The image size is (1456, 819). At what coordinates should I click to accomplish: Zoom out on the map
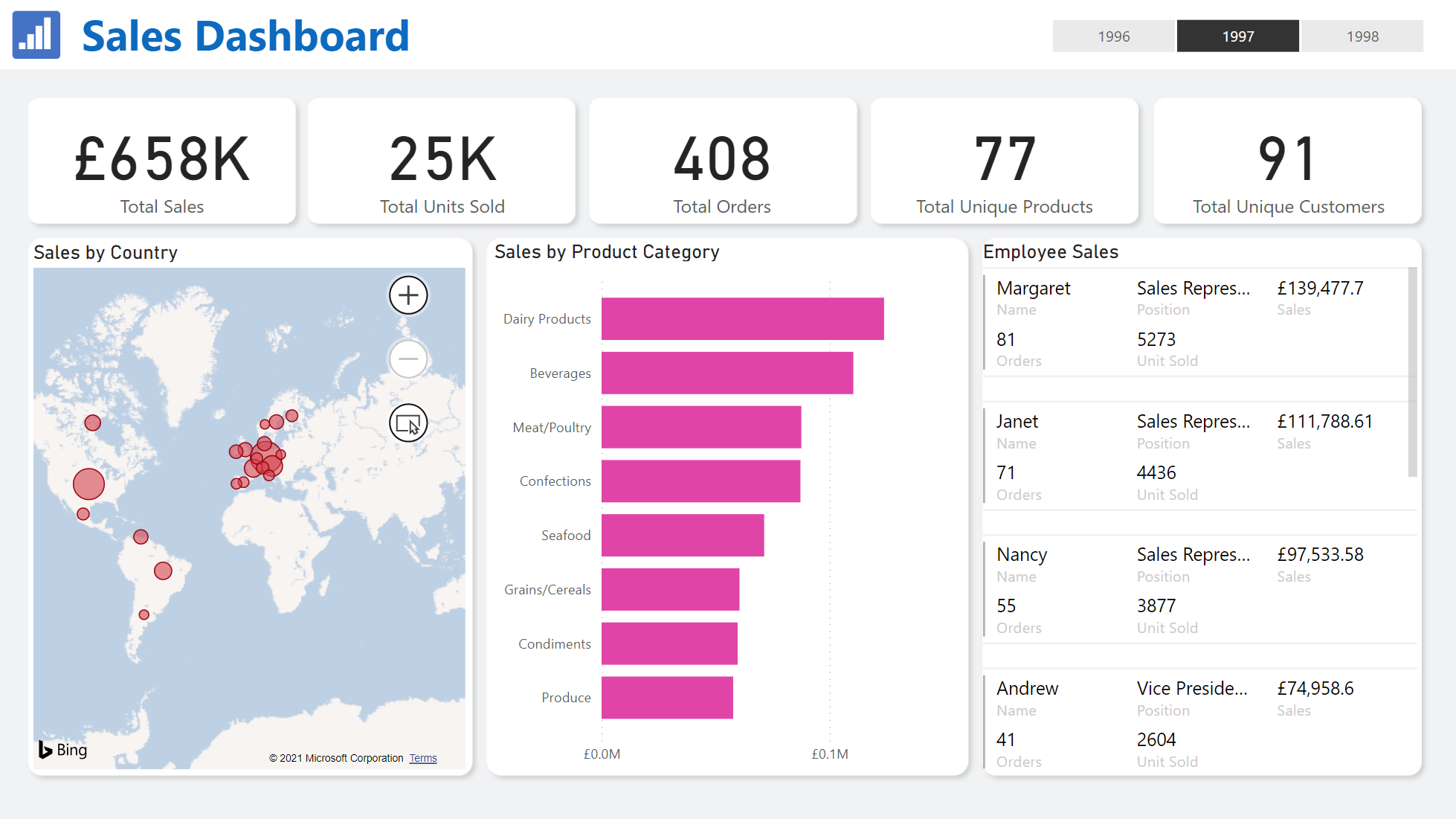pyautogui.click(x=408, y=359)
